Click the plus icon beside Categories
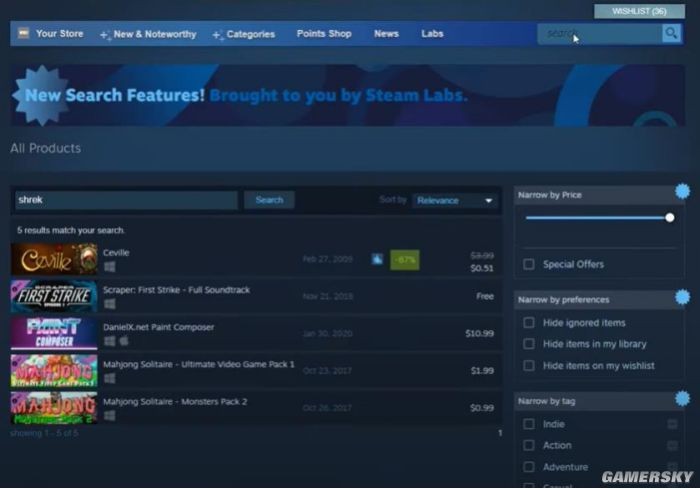The height and width of the screenshot is (489, 700). 217,35
